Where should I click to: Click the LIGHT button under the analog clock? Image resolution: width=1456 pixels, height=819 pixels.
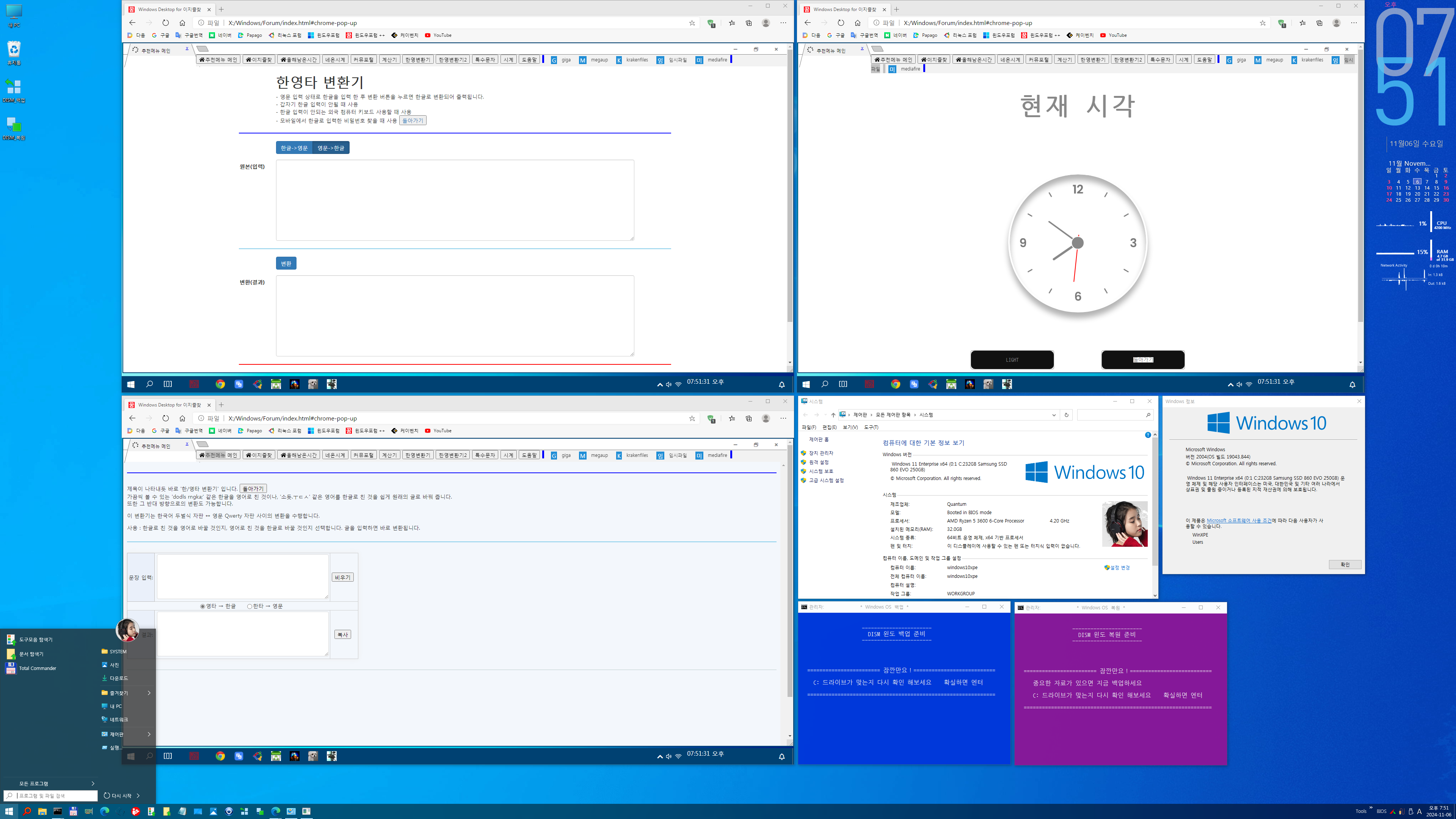(x=1012, y=359)
